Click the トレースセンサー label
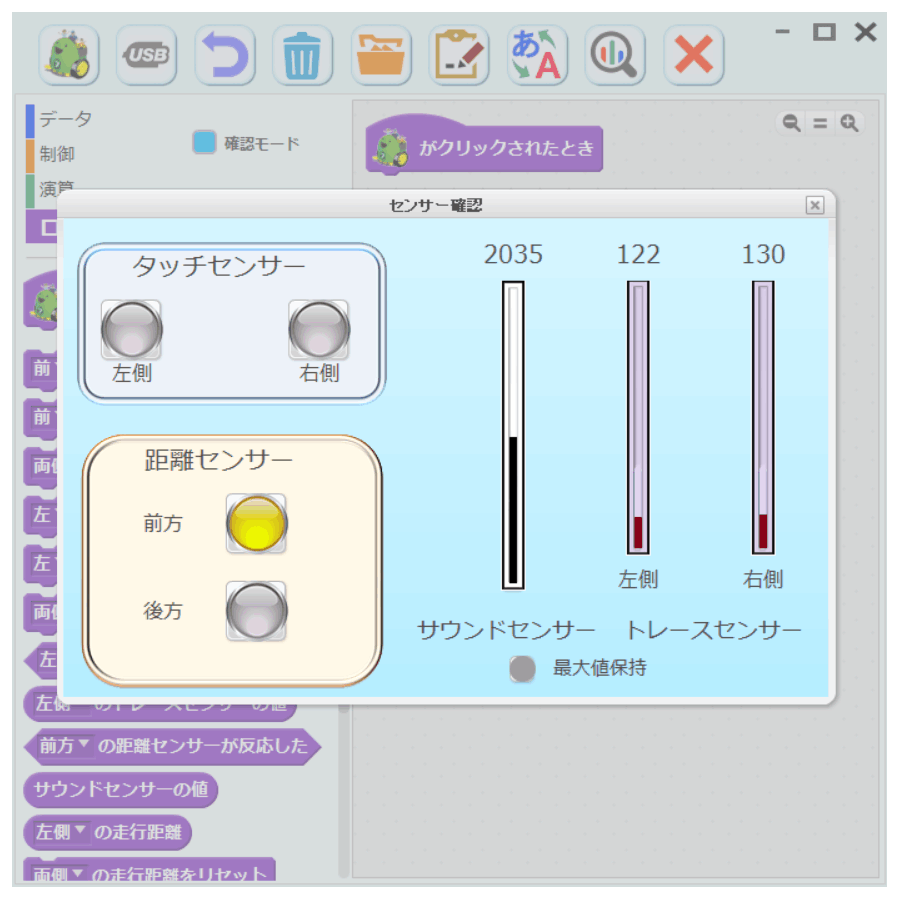The image size is (900, 900). click(x=713, y=630)
